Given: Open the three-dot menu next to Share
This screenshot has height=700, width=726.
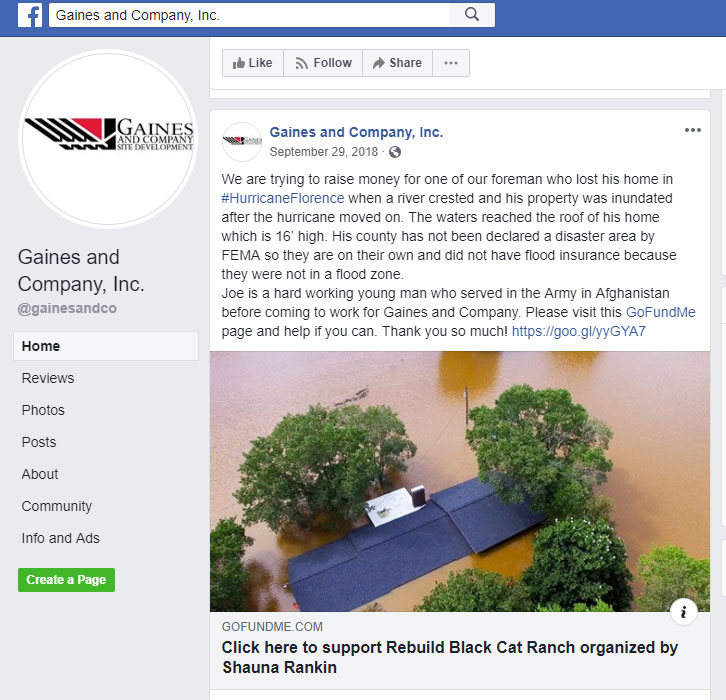Looking at the screenshot, I should (x=451, y=63).
